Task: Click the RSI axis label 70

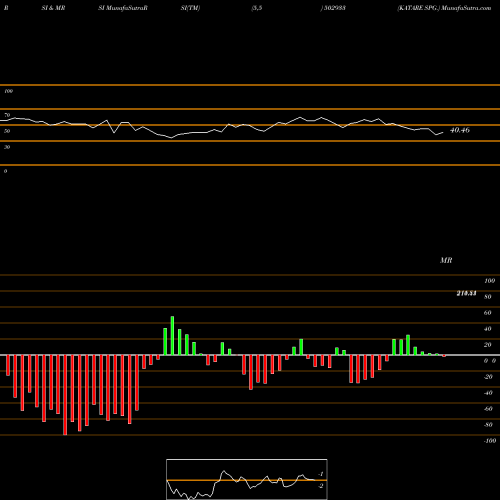Action: coord(7,115)
